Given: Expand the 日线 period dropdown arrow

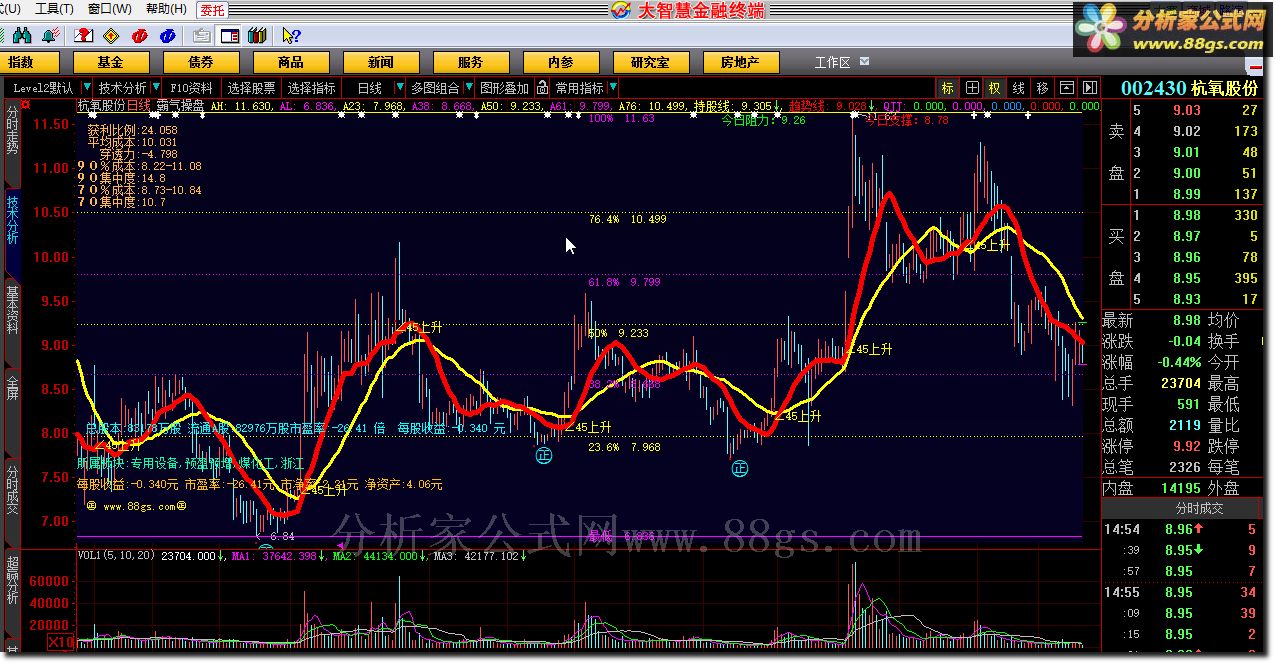Looking at the screenshot, I should [399, 88].
